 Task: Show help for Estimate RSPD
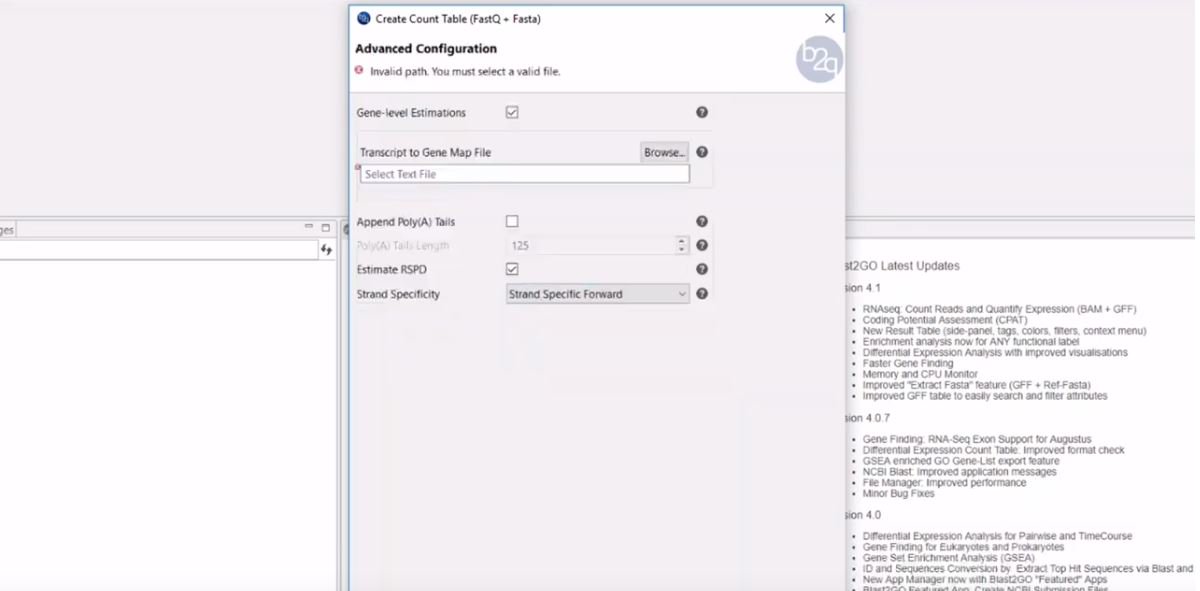tap(702, 269)
